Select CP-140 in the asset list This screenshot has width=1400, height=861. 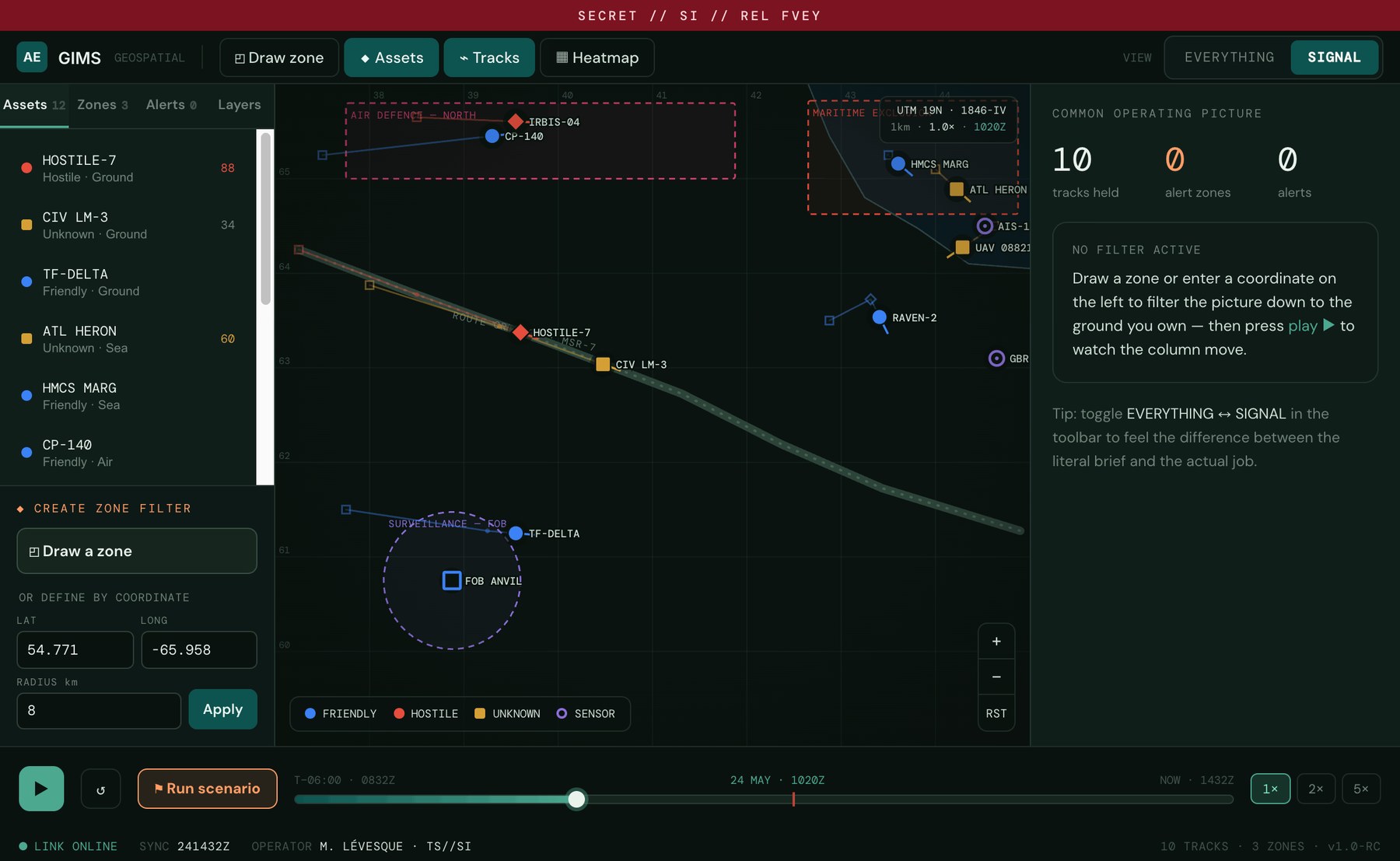point(128,453)
